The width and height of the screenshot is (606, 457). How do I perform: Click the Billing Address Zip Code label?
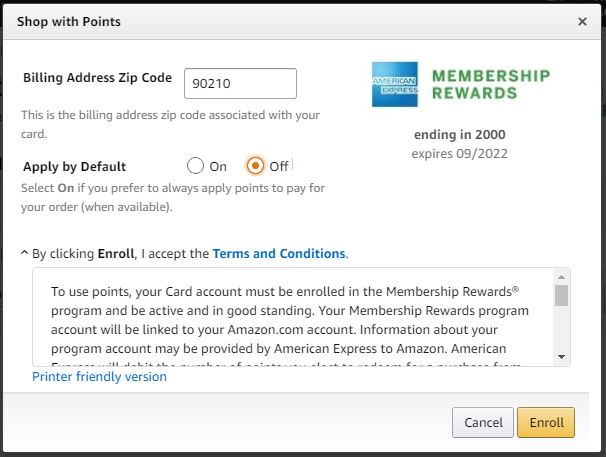tap(97, 78)
